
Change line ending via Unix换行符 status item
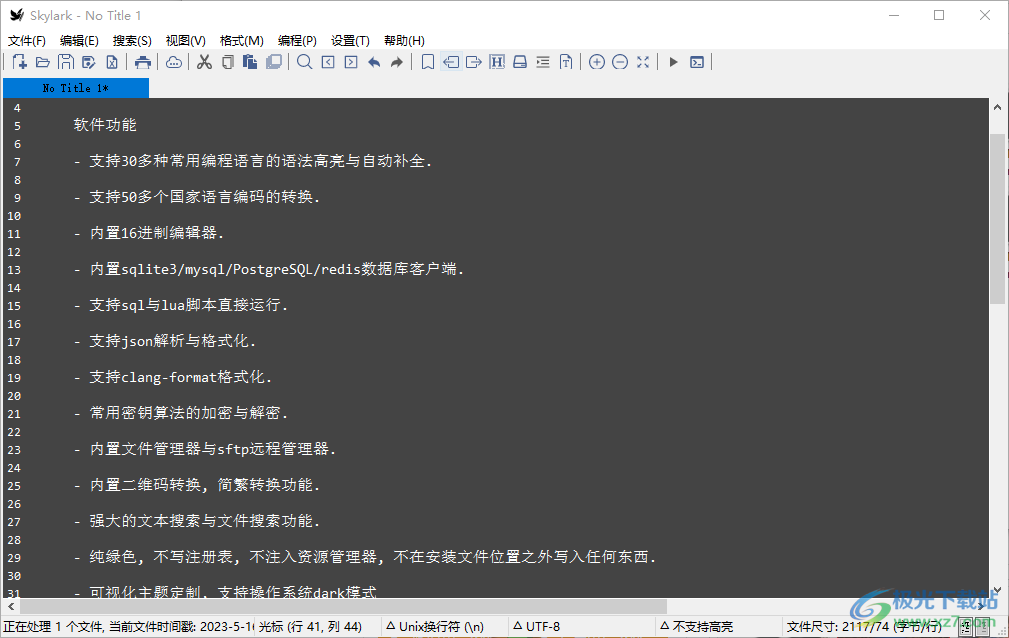[x=438, y=625]
